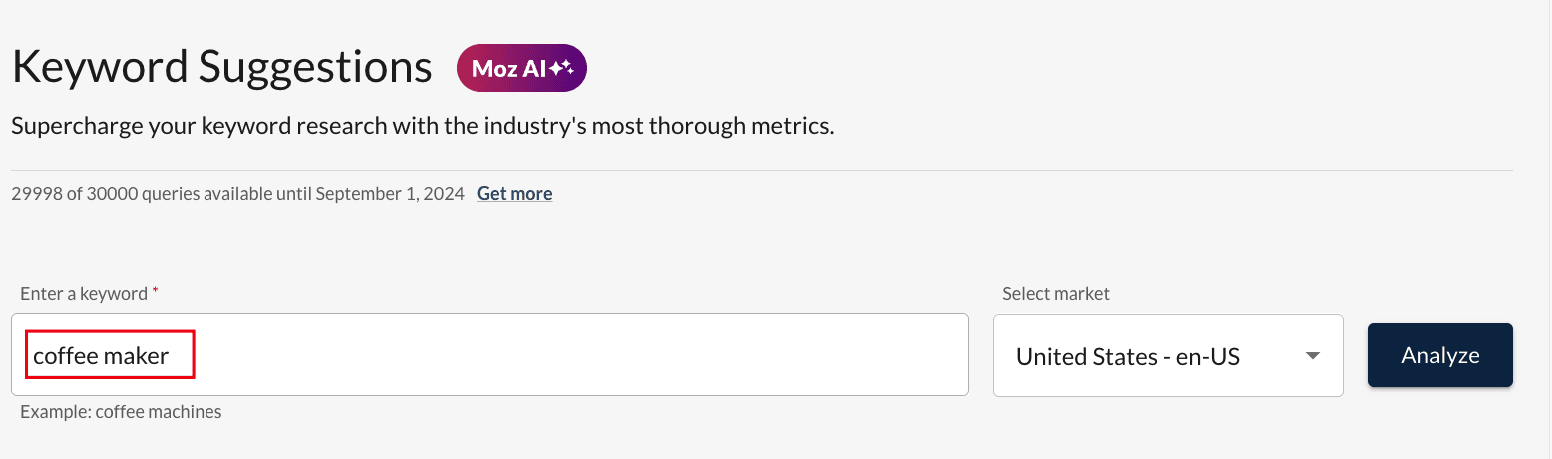
Task: Click the September 1, 2024 date text
Action: coord(390,193)
